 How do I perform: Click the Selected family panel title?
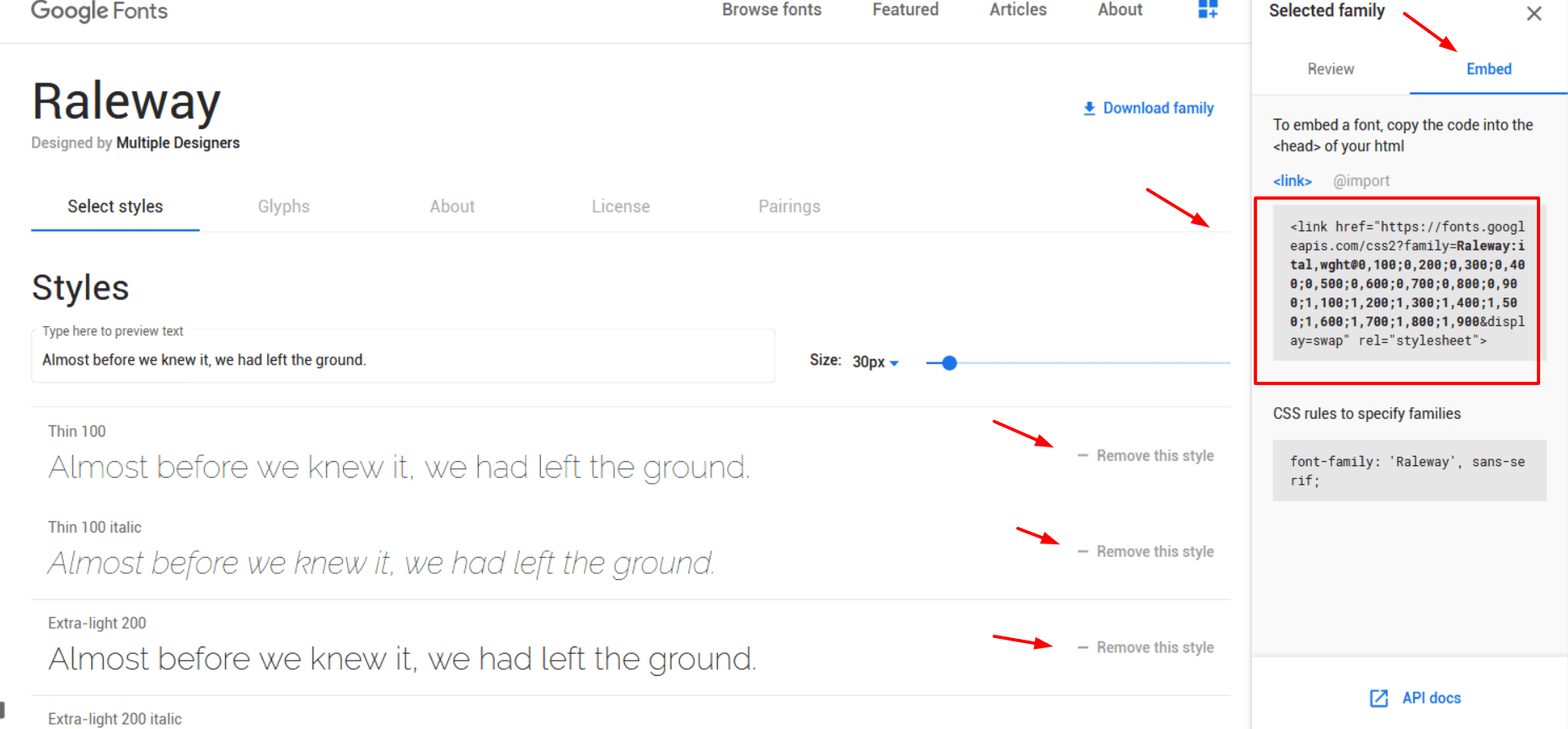(x=1327, y=11)
